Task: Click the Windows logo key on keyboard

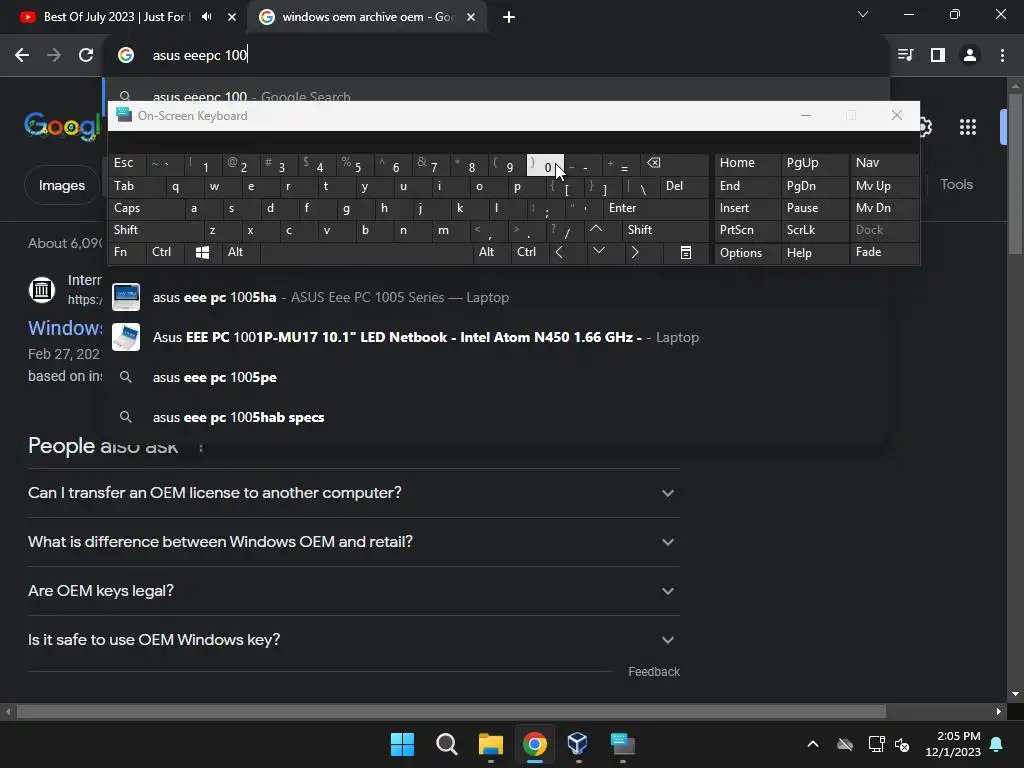Action: (202, 252)
